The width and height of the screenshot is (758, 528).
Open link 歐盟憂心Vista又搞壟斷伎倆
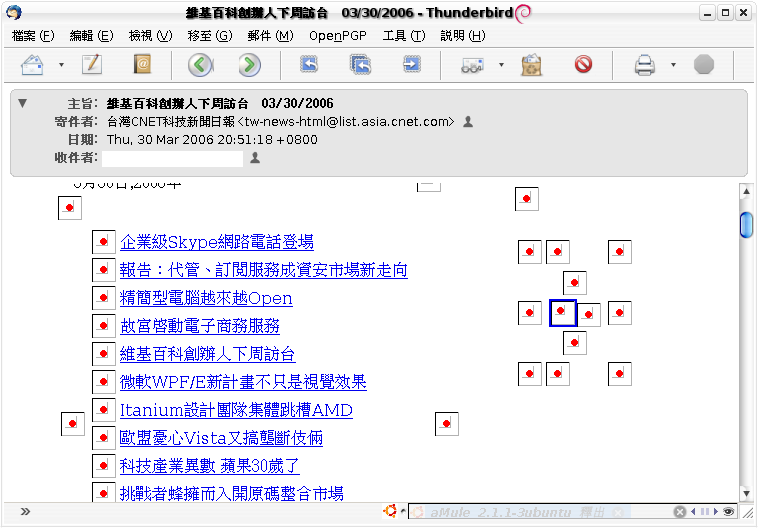pyautogui.click(x=221, y=438)
